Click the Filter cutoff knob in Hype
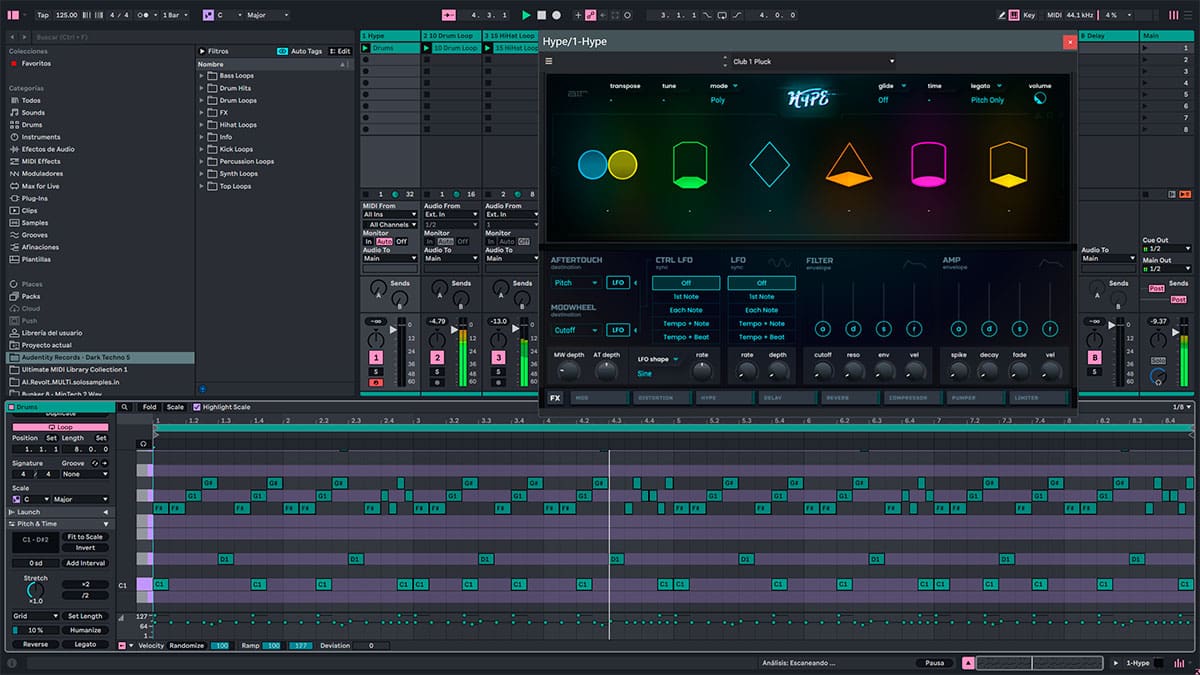Image resolution: width=1200 pixels, height=675 pixels. point(823,371)
